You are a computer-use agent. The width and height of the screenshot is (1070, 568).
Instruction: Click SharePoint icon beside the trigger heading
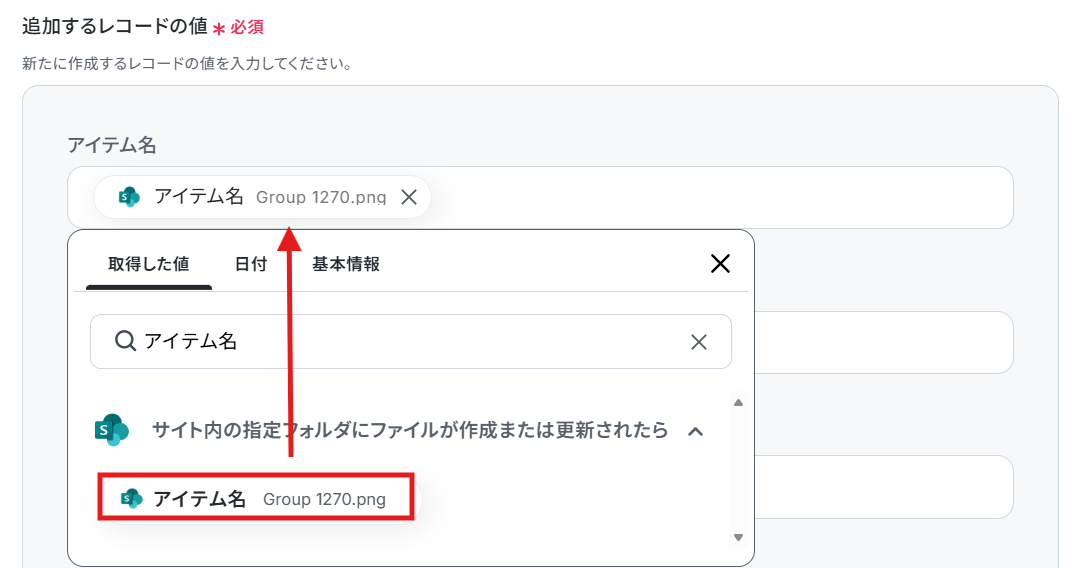112,430
